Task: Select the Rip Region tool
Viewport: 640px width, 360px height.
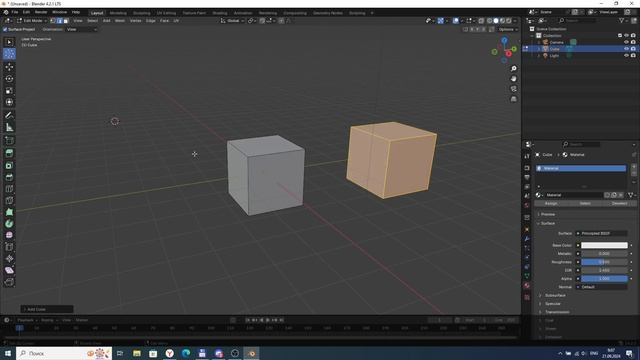Action: pos(9,282)
